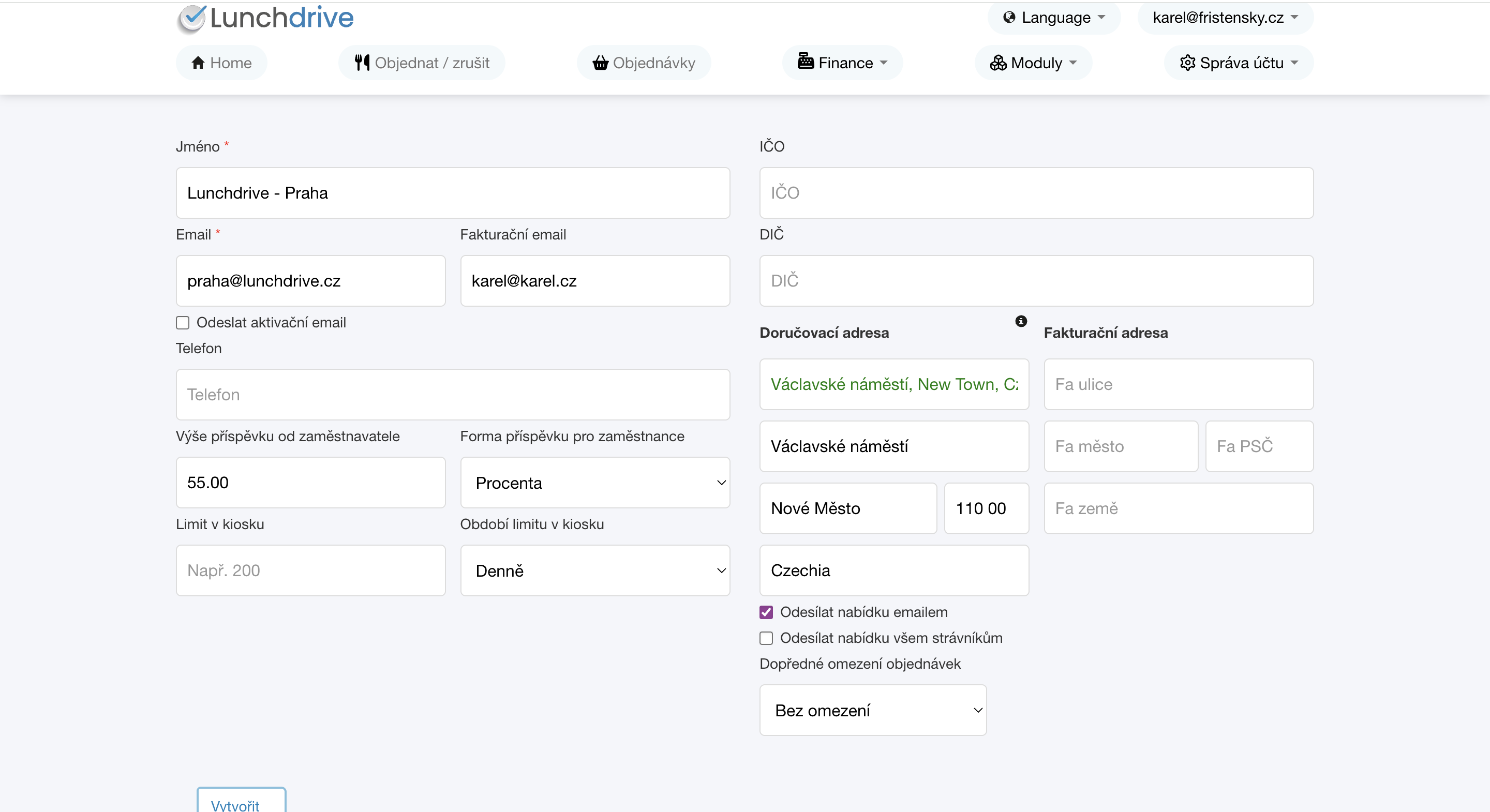Check Odesílat nabídku všem strávníkům
This screenshot has height=812, width=1490.
coord(766,638)
